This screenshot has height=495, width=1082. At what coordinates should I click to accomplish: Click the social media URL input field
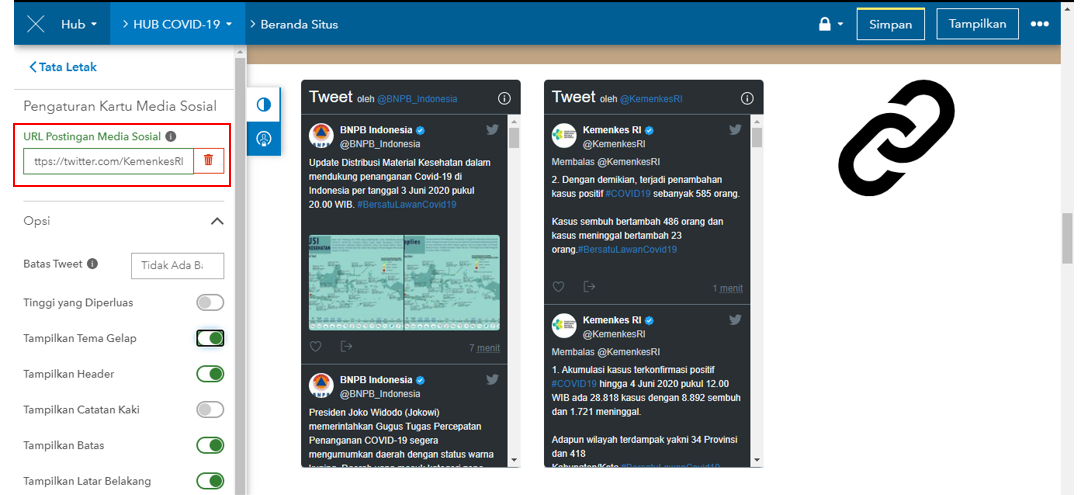coord(108,161)
